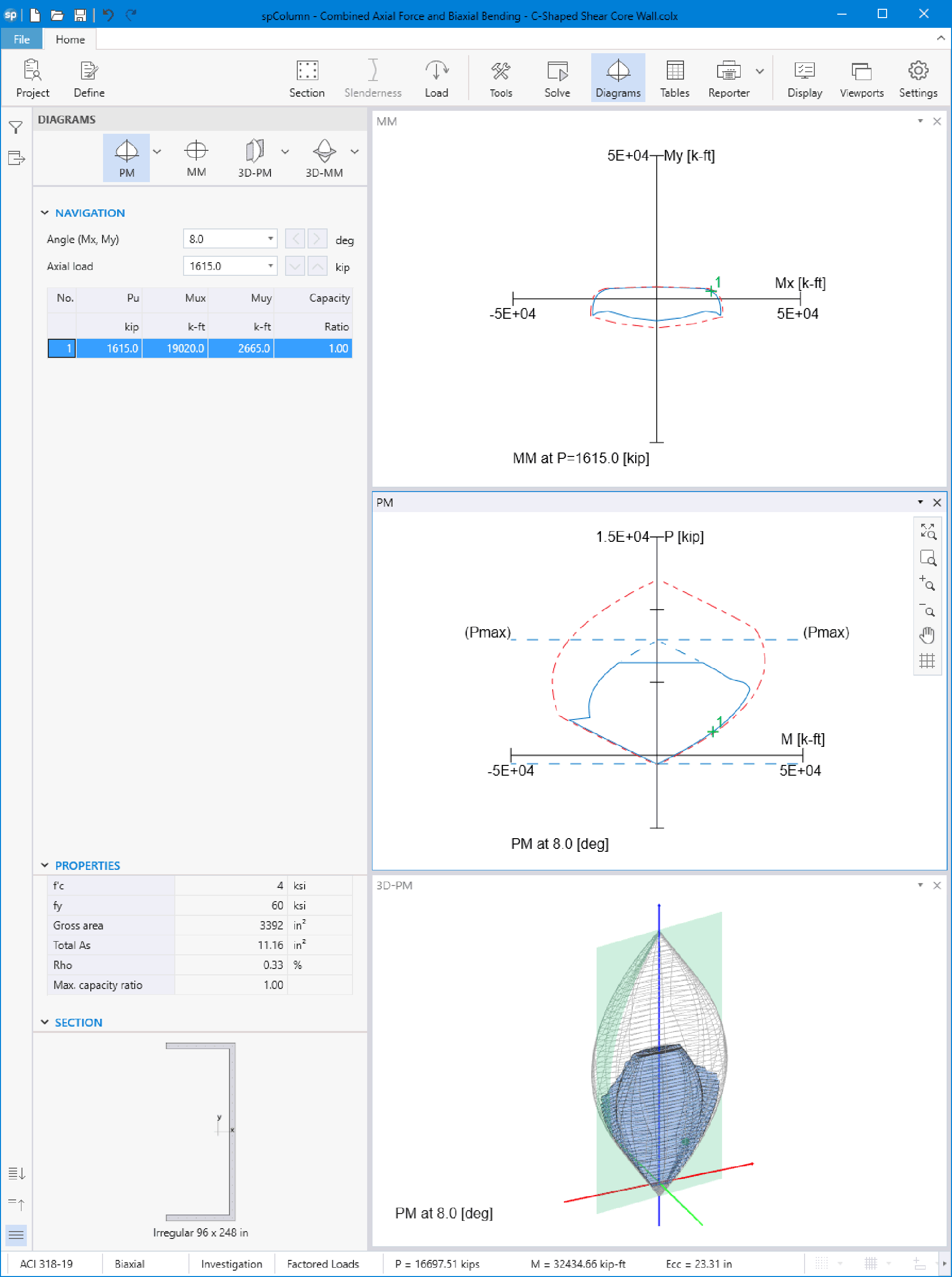Screen dimensions: 952x1277
Task: Select the 3D-PM diagram icon
Action: 254,157
